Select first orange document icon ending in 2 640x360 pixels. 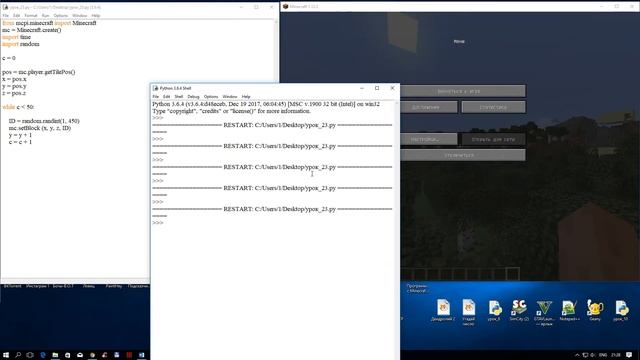(443, 310)
